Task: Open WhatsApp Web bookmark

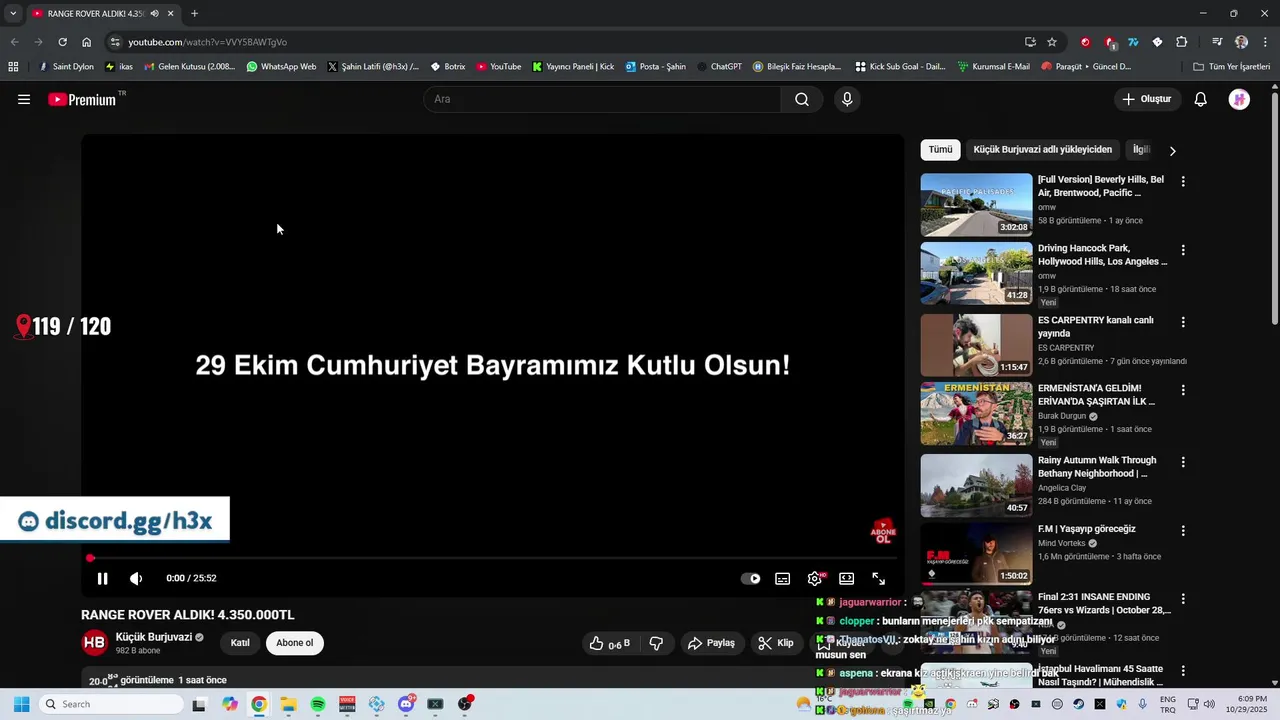Action: (281, 67)
